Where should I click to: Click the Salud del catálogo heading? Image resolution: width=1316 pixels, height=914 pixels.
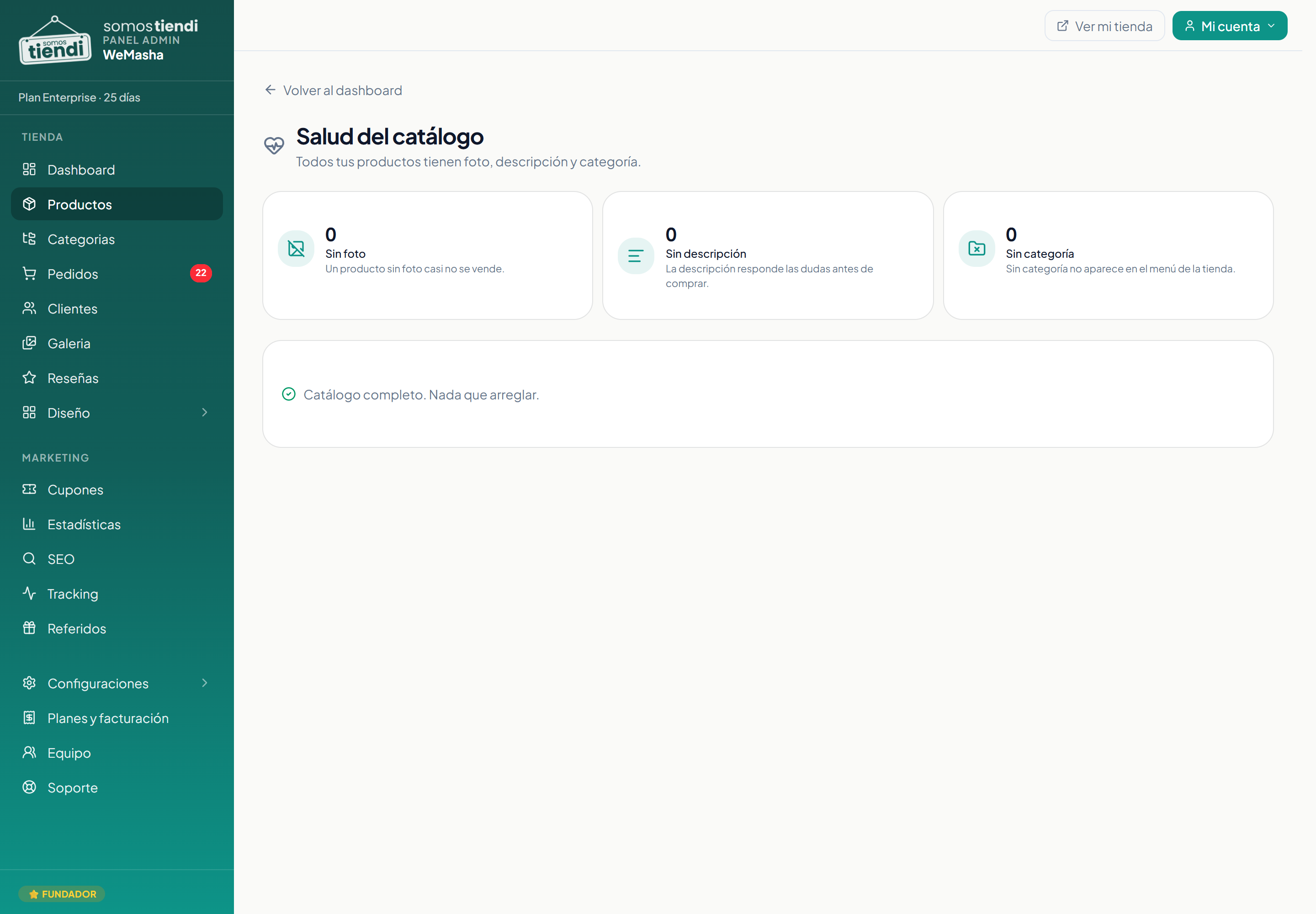tap(389, 136)
